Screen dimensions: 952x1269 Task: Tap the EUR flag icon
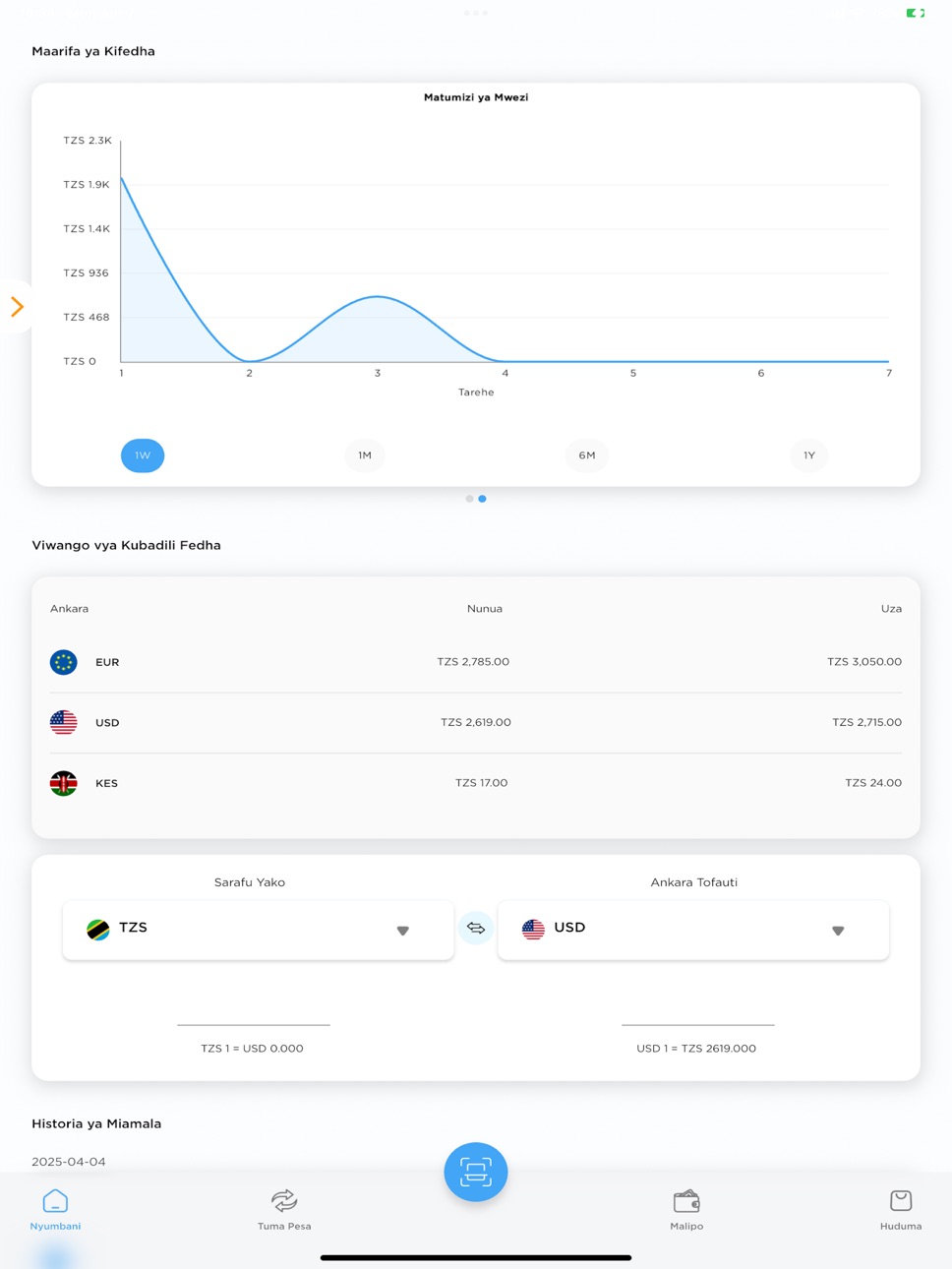[x=64, y=662]
